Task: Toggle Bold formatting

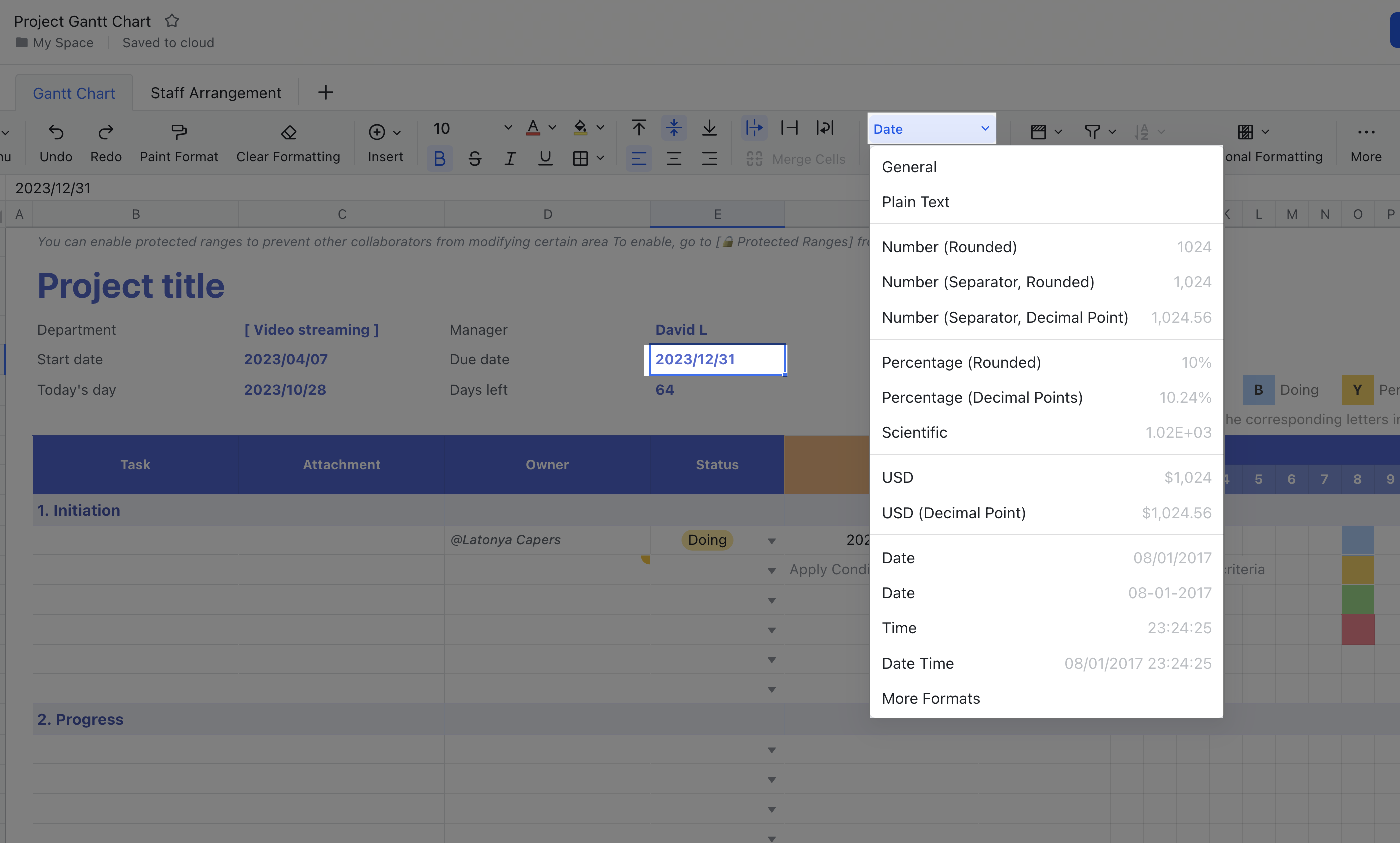Action: click(439, 159)
